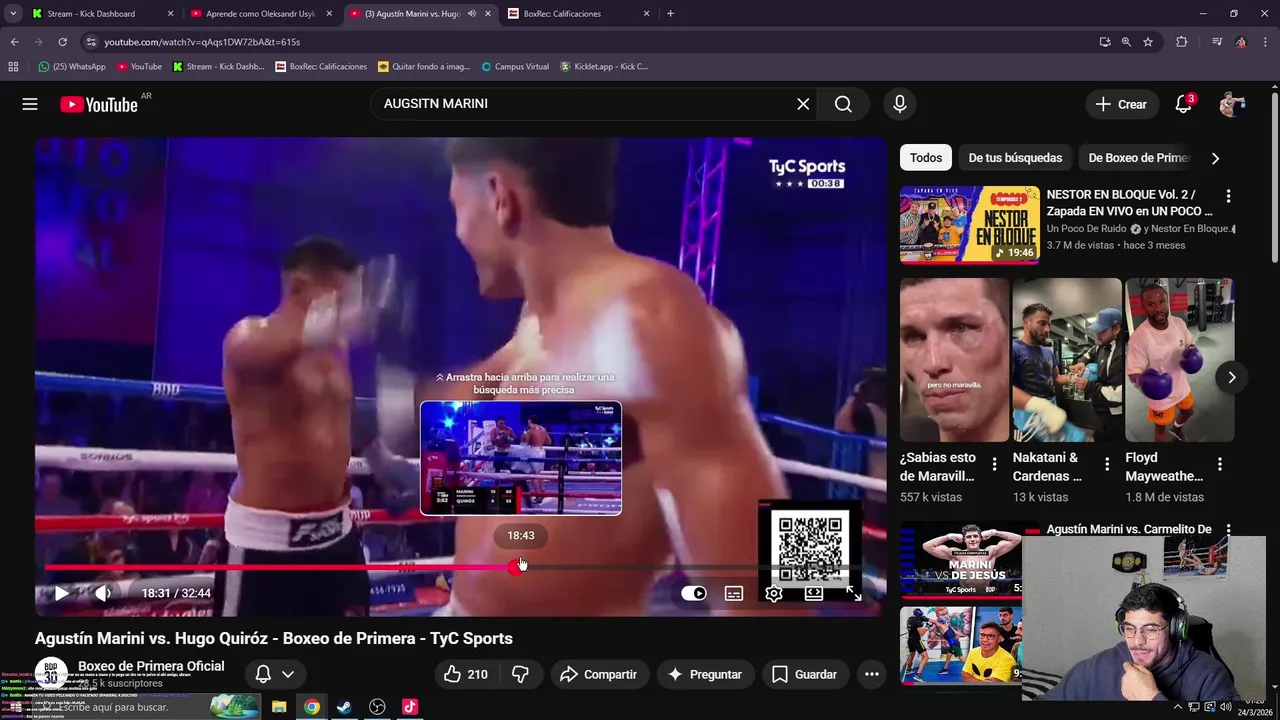Image resolution: width=1280 pixels, height=720 pixels.
Task: Enter fullscreen video mode
Action: (853, 593)
